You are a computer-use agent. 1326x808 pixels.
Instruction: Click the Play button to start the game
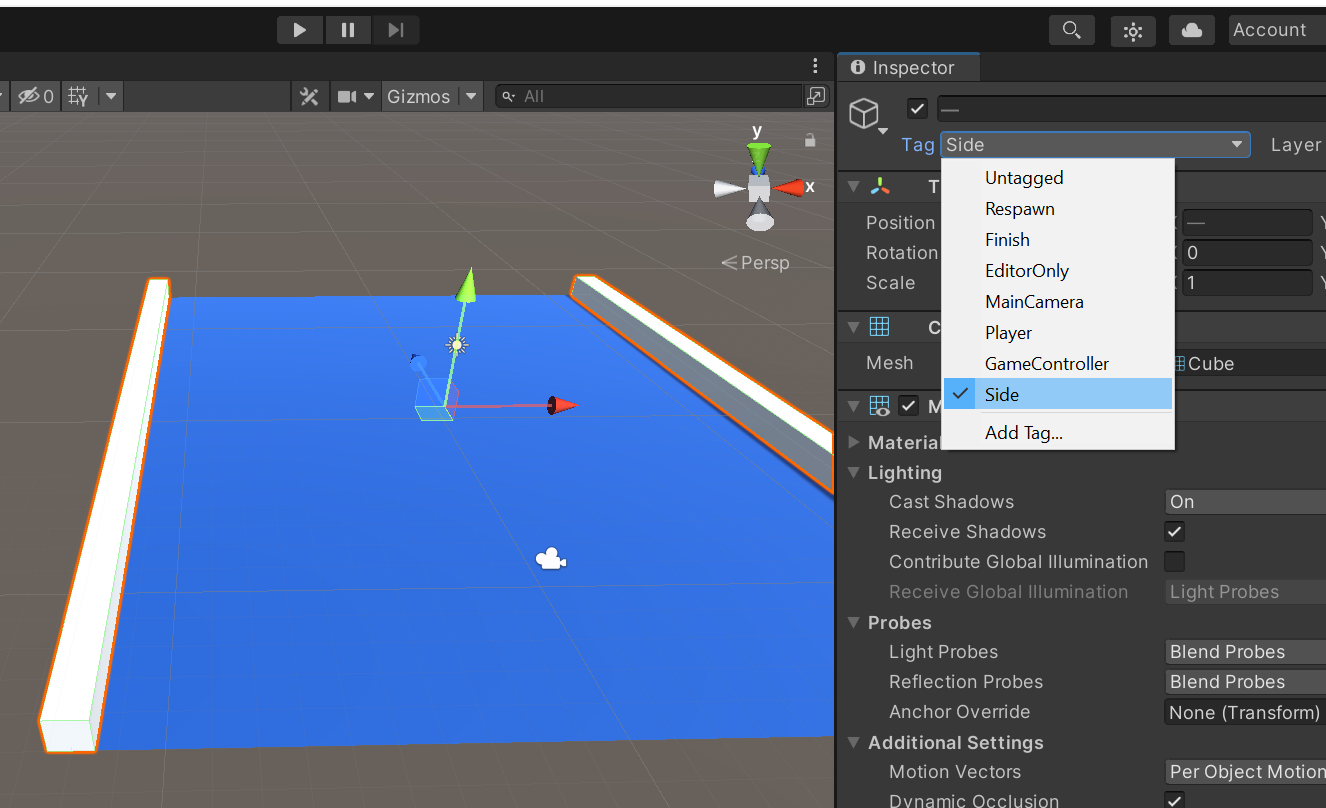click(300, 30)
